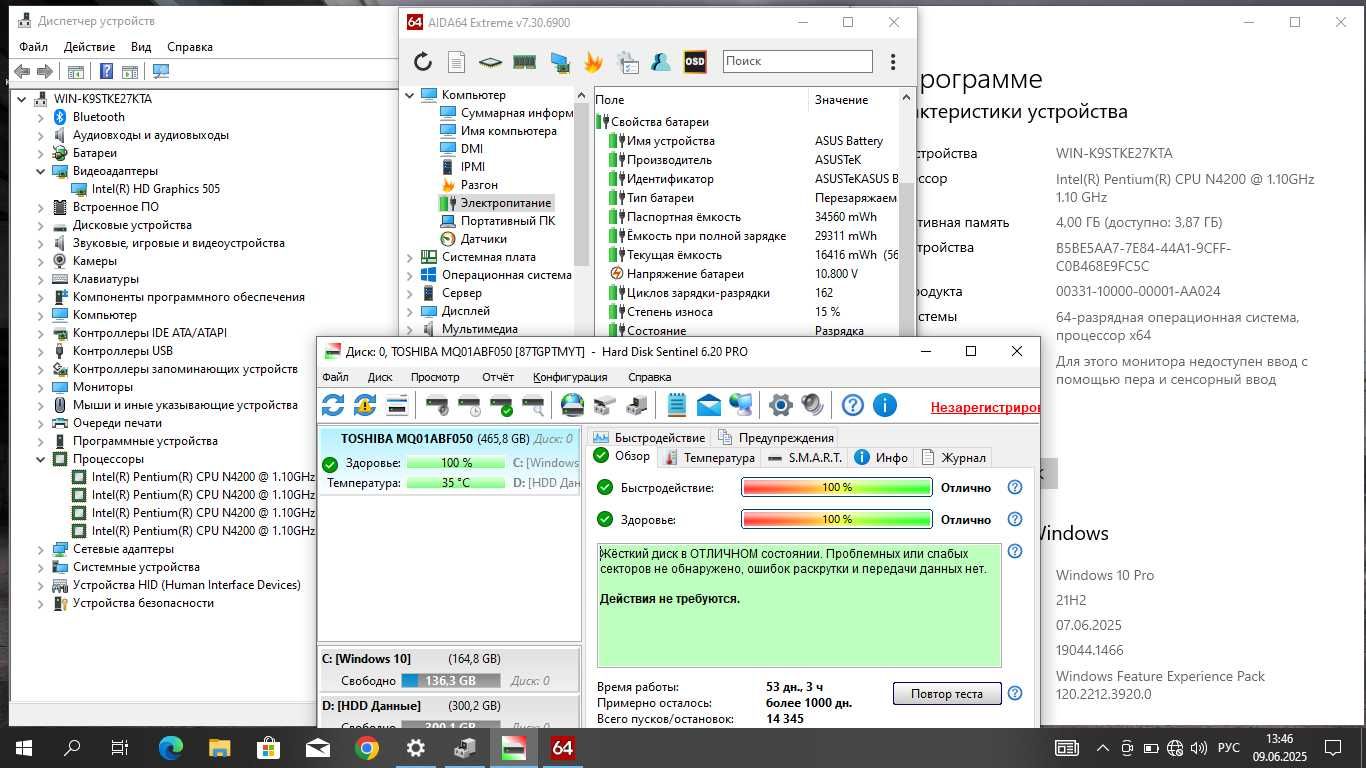Collapse the Процессоры node in Device Manager

[41, 459]
